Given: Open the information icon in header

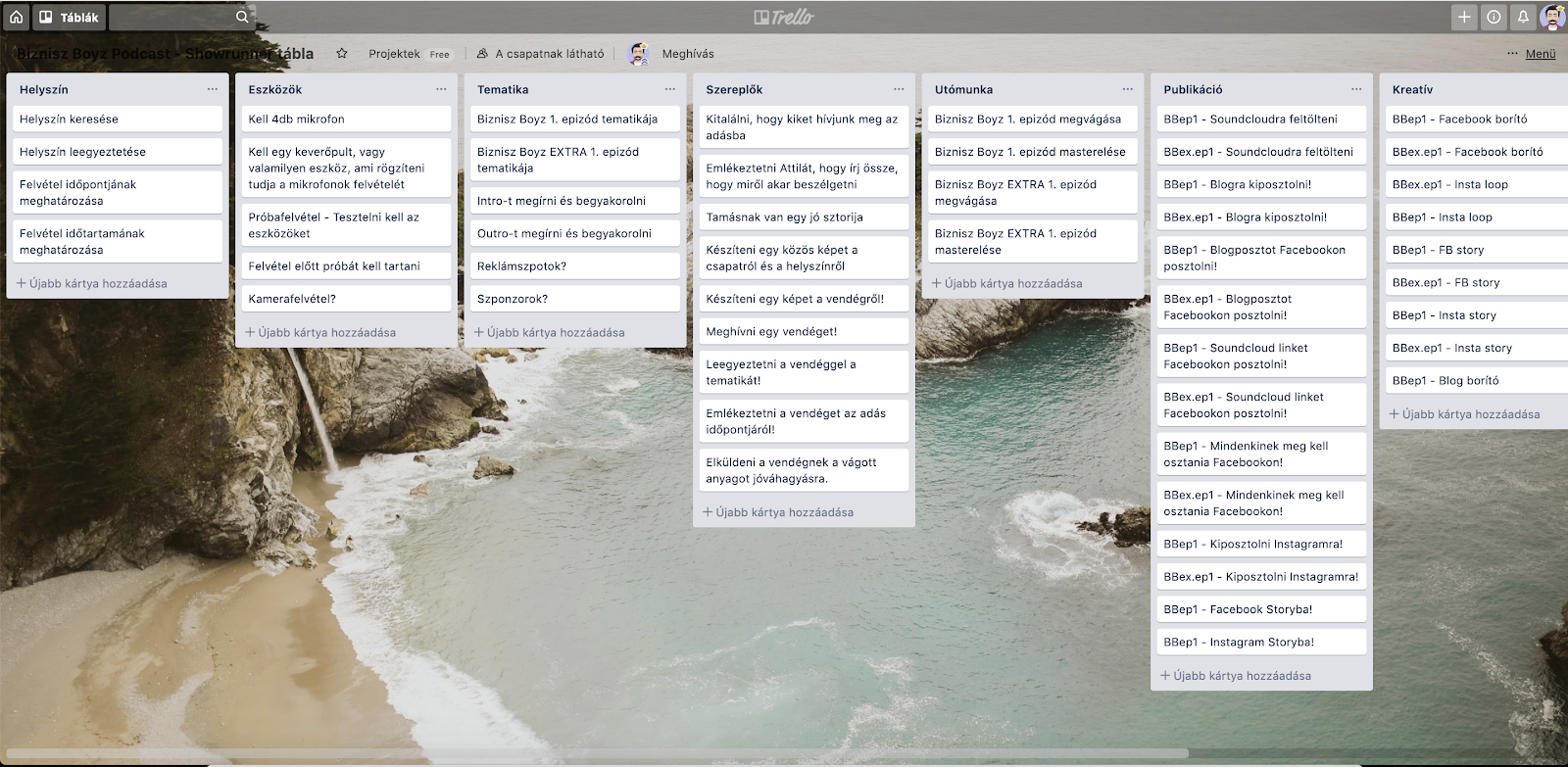Looking at the screenshot, I should [x=1494, y=17].
